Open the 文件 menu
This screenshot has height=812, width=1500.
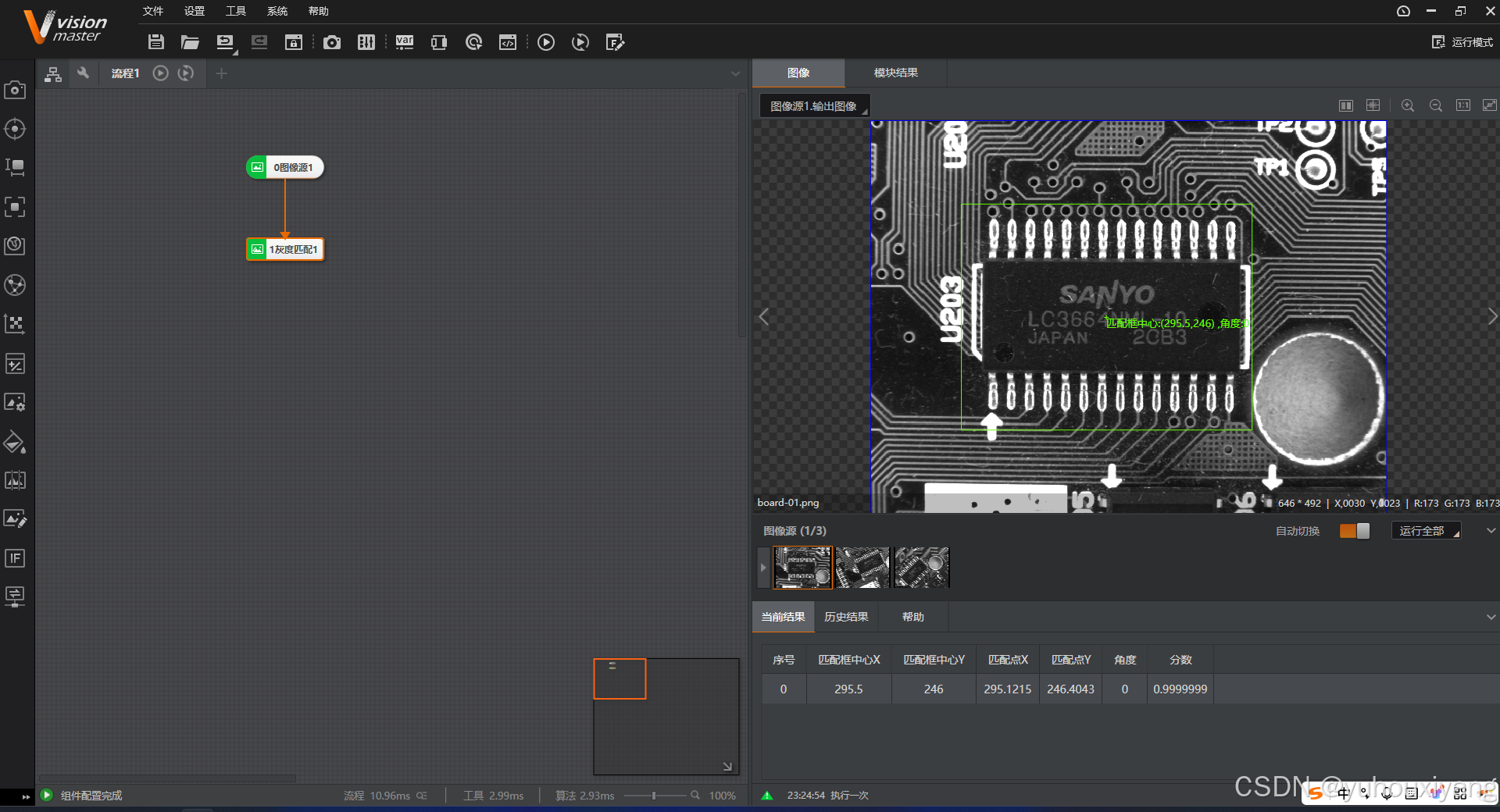pyautogui.click(x=153, y=11)
